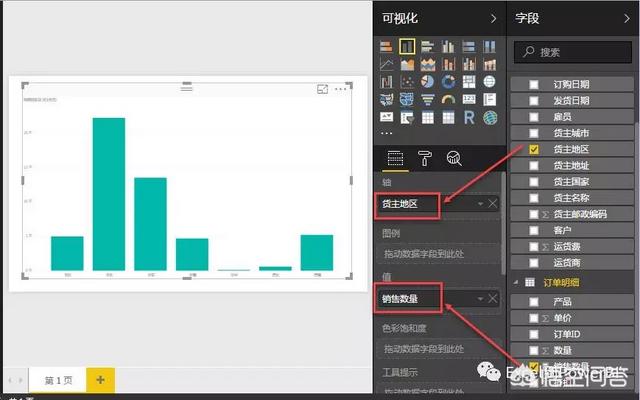Select the line and stacked column visual

click(448, 64)
